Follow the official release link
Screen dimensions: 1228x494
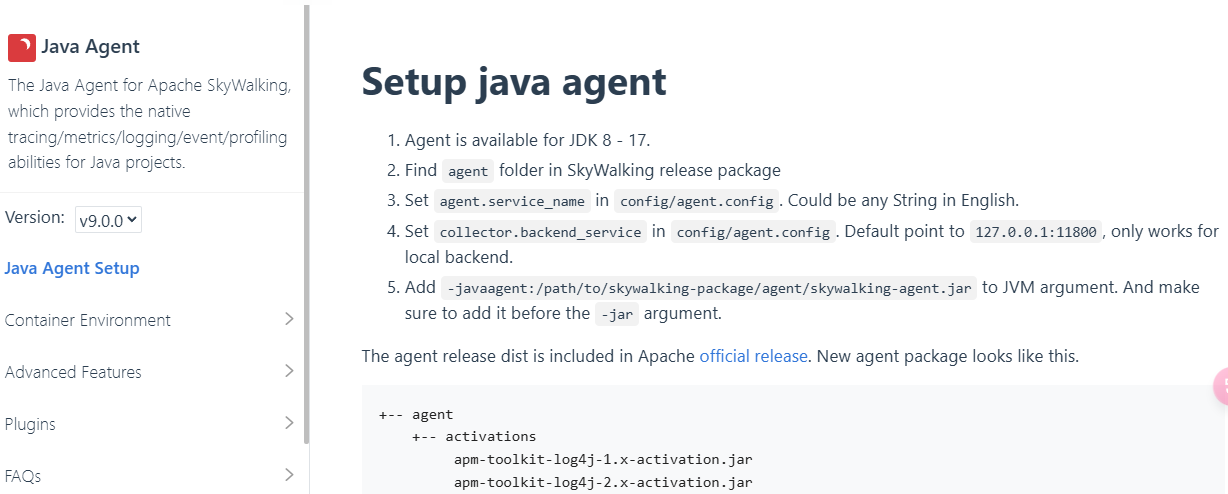[753, 356]
